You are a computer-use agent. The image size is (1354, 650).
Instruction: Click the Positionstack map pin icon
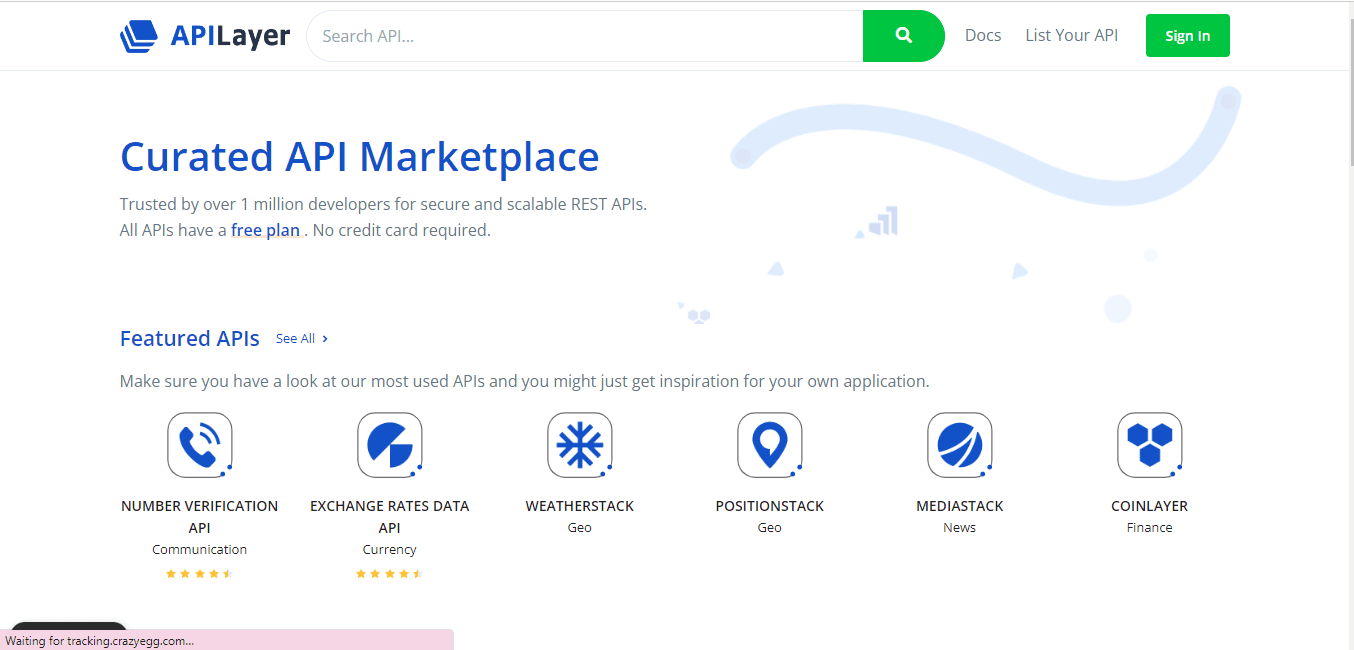[769, 444]
